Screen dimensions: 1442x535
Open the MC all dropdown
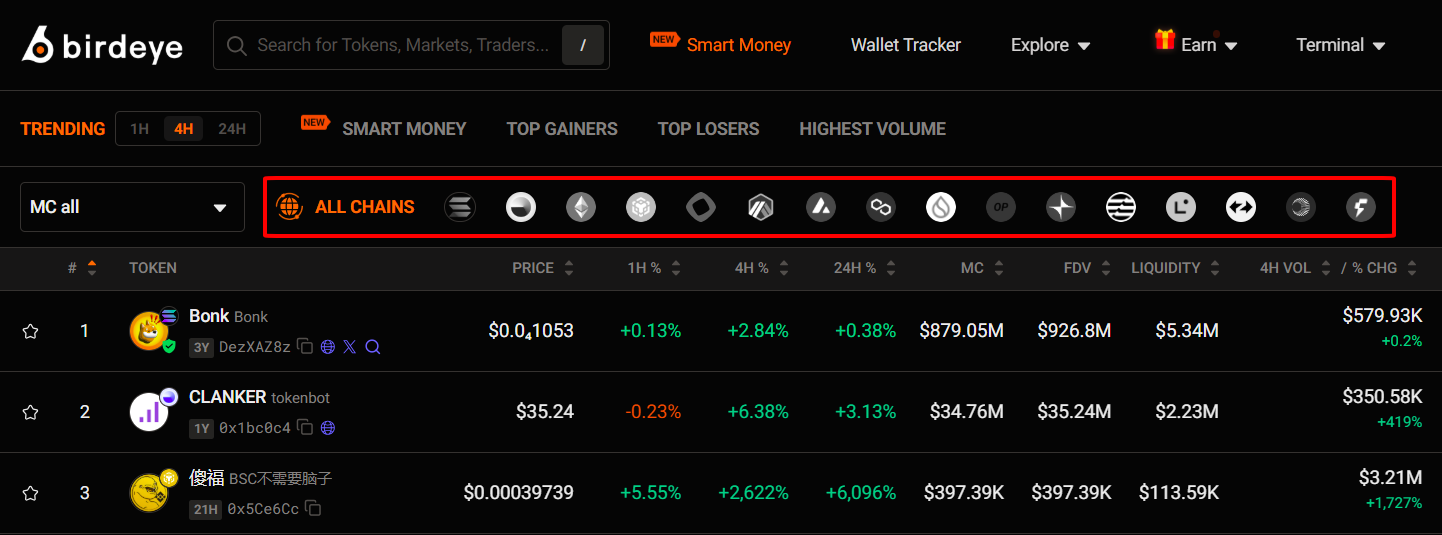[x=132, y=207]
